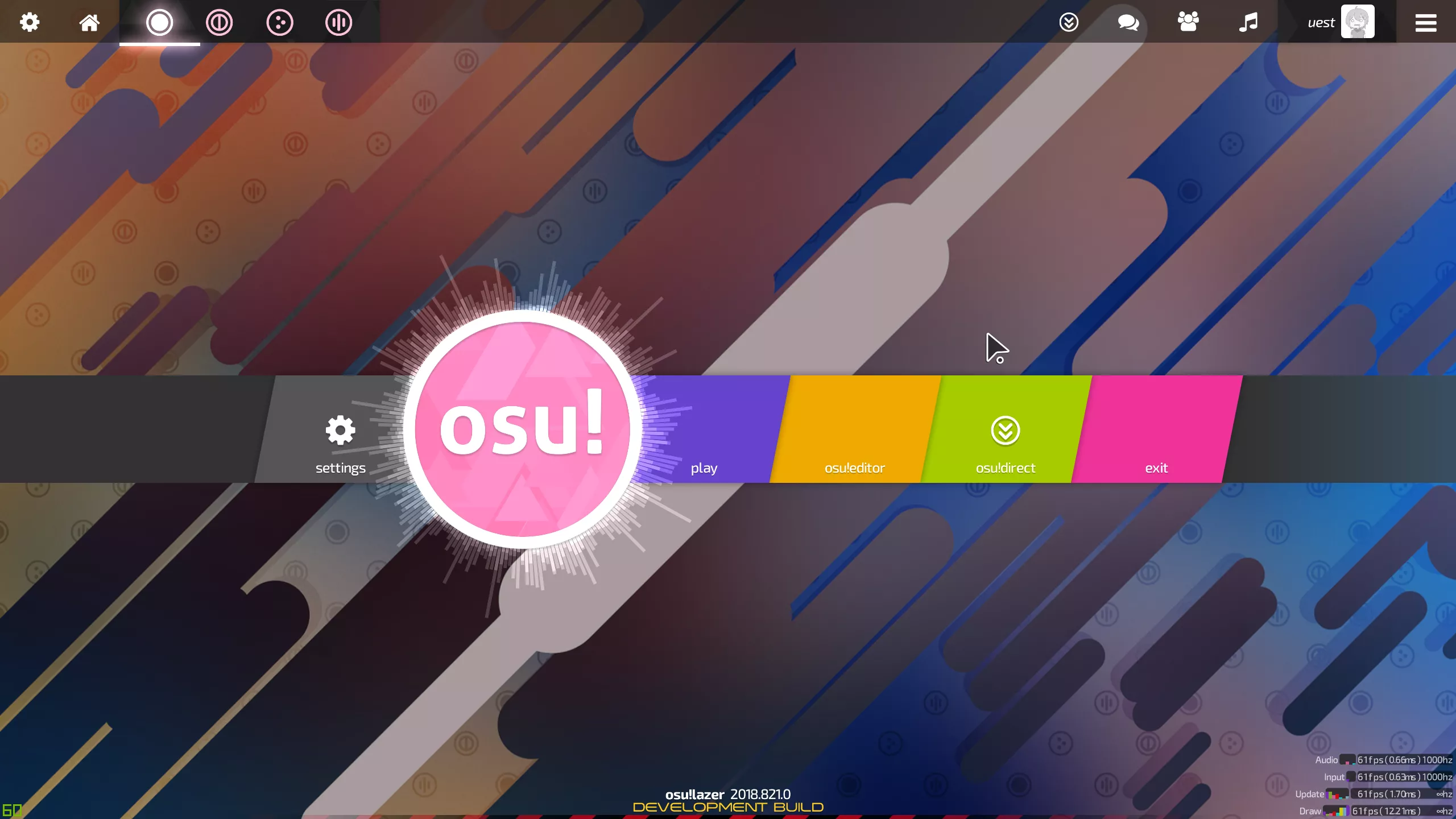
Task: Open the social users icon
Action: pos(1188,22)
